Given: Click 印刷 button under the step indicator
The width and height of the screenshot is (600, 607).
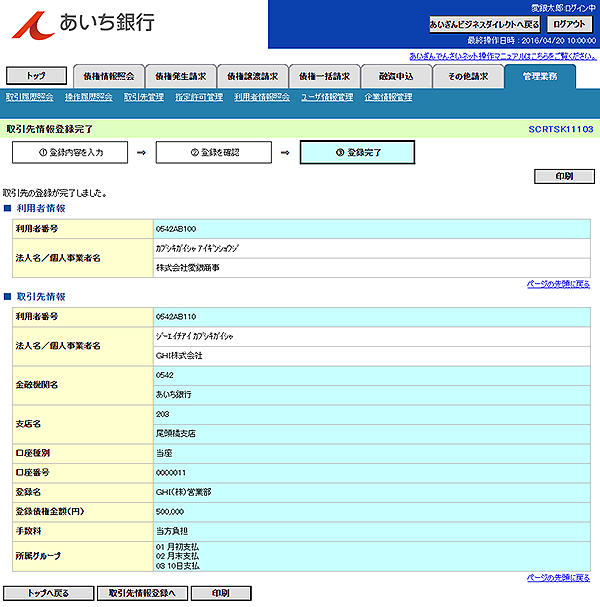Looking at the screenshot, I should point(564,177).
